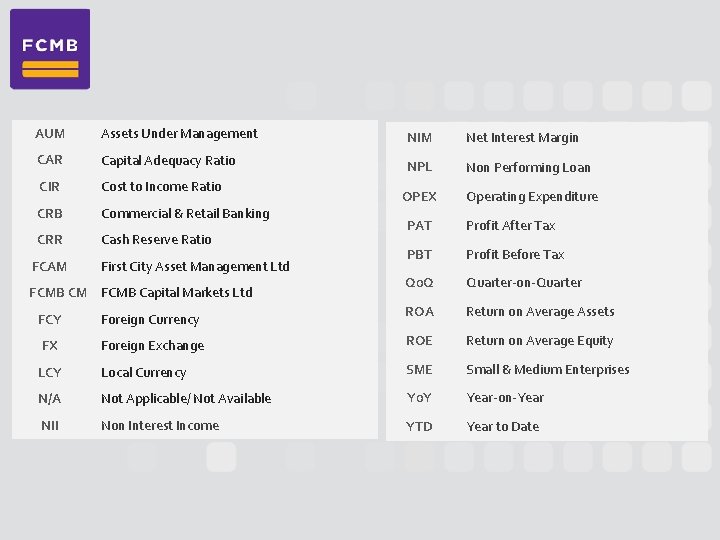The image size is (720, 540).
Task: Click First City Asset Management Ltd
Action: tap(195, 266)
